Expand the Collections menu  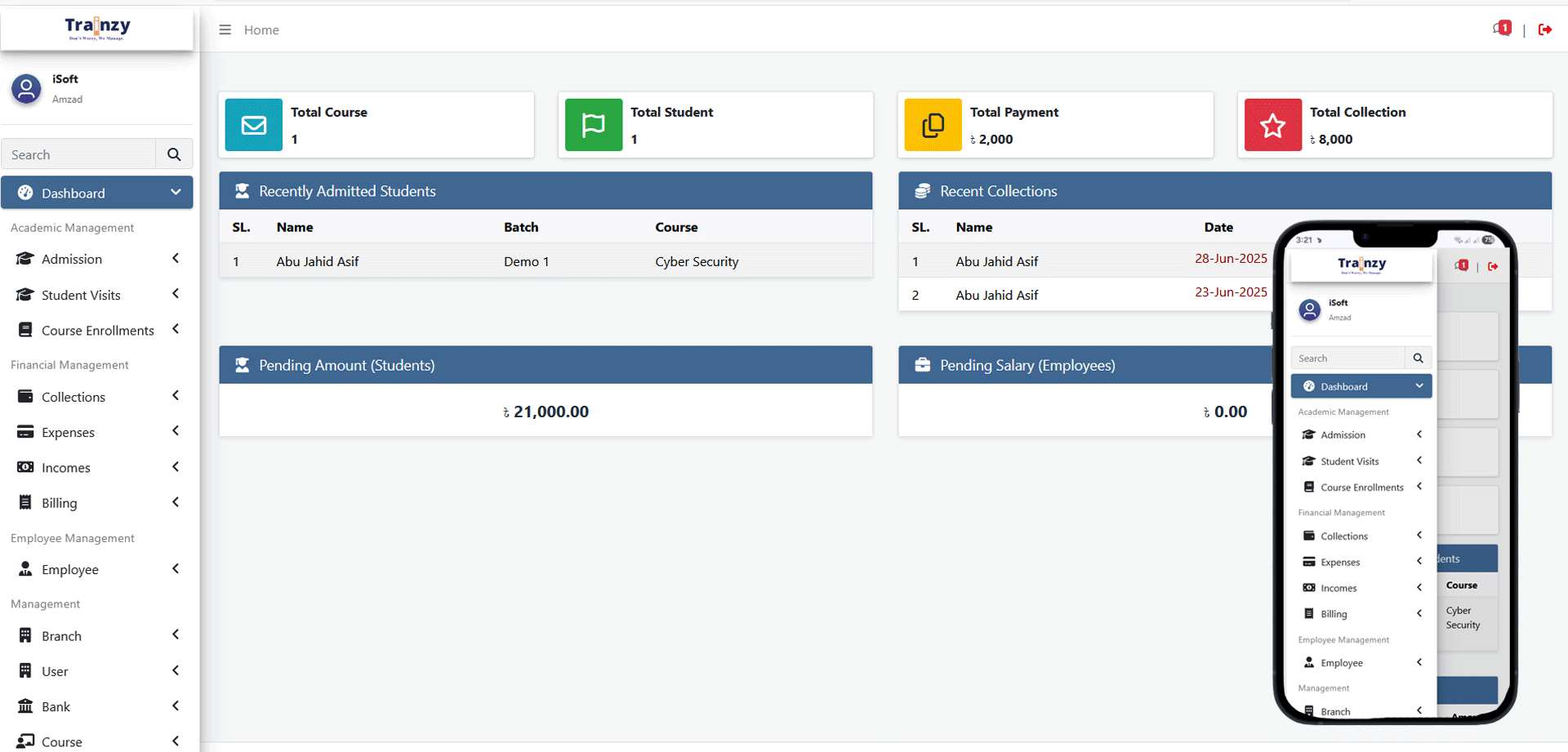pos(72,397)
